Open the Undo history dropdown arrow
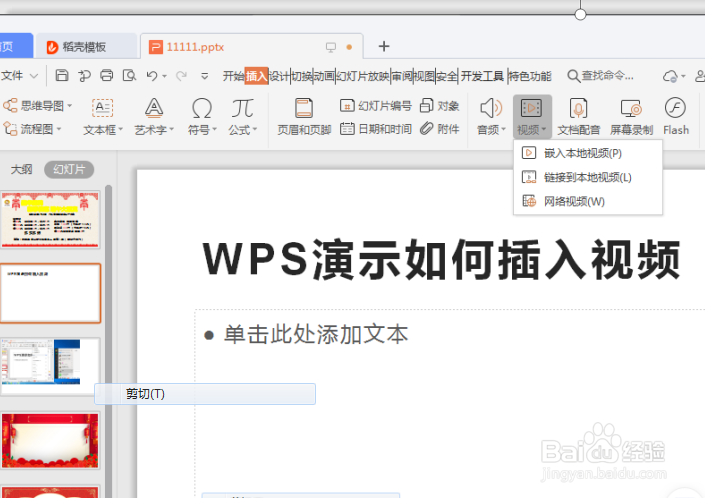This screenshot has width=705, height=498. [x=165, y=76]
